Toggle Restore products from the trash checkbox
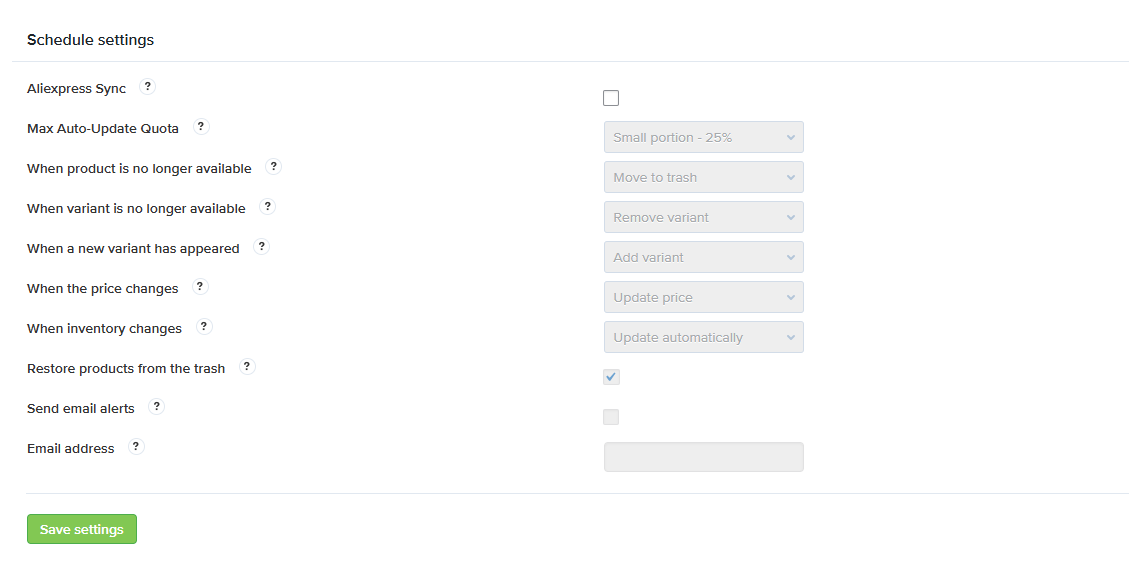Screen dimensions: 1129x564 [x=611, y=377]
